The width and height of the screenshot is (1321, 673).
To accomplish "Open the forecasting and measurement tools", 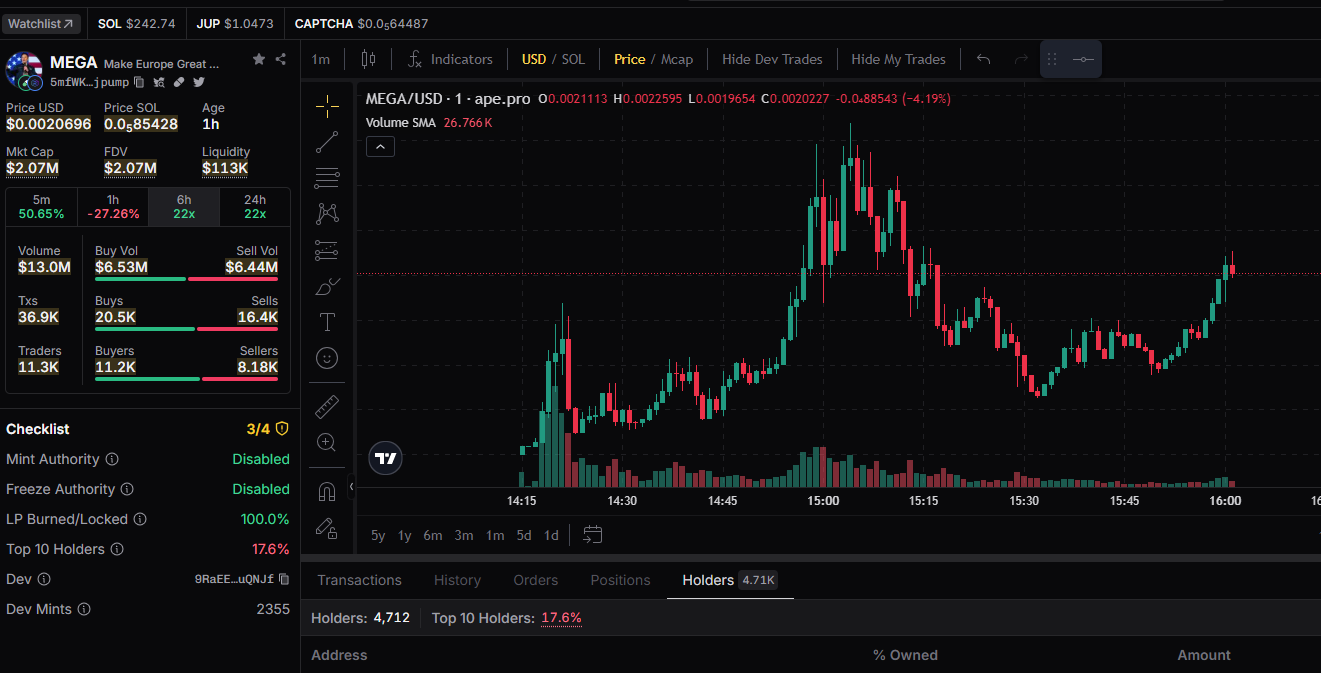I will pos(327,250).
